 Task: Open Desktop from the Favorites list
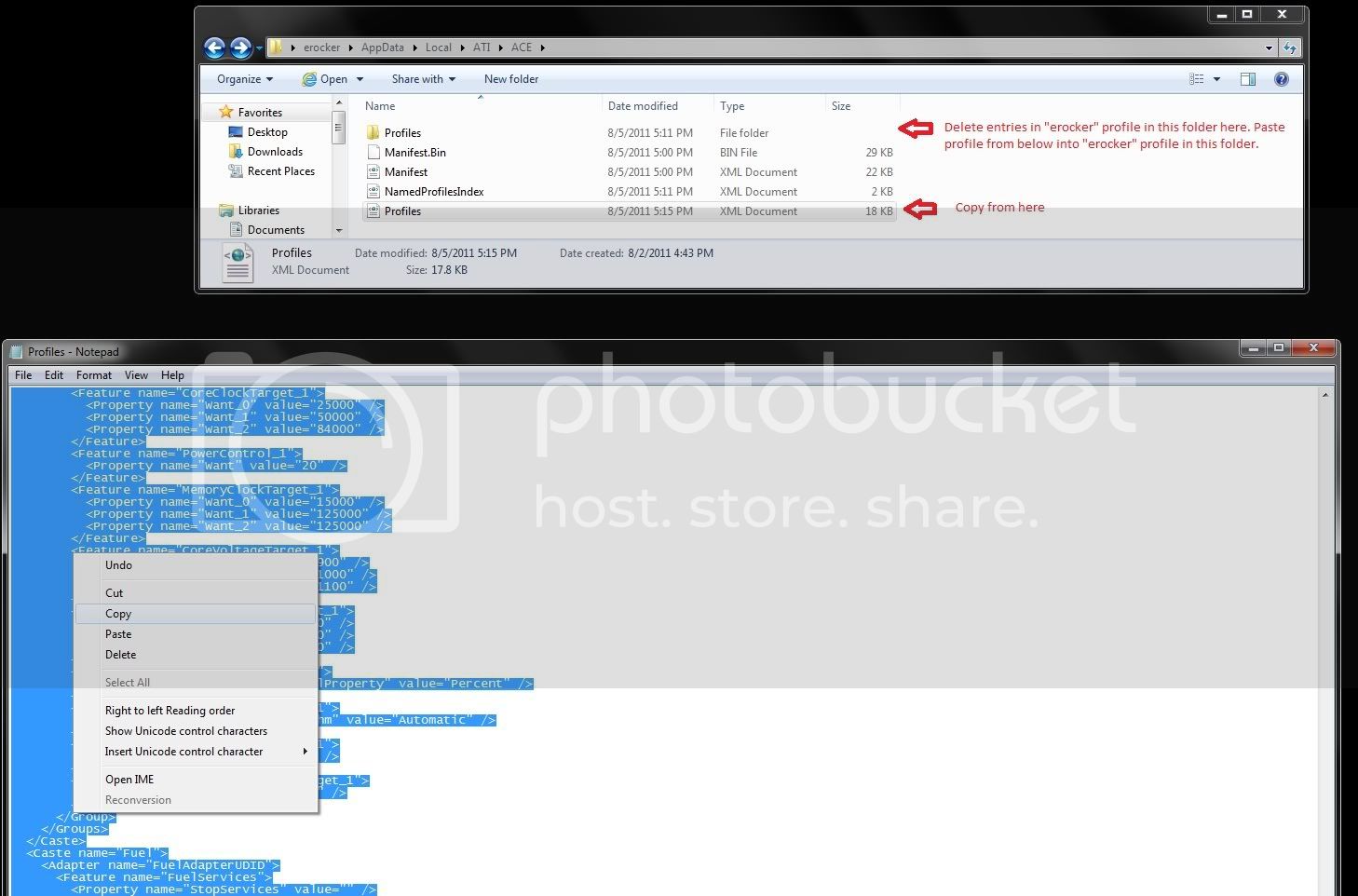click(x=267, y=132)
